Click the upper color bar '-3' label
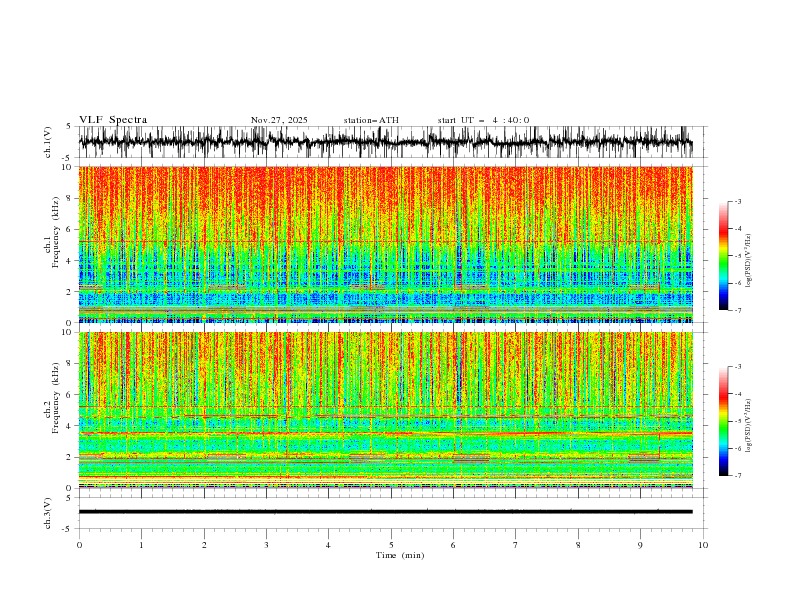This screenshot has height=612, width=792. (737, 201)
